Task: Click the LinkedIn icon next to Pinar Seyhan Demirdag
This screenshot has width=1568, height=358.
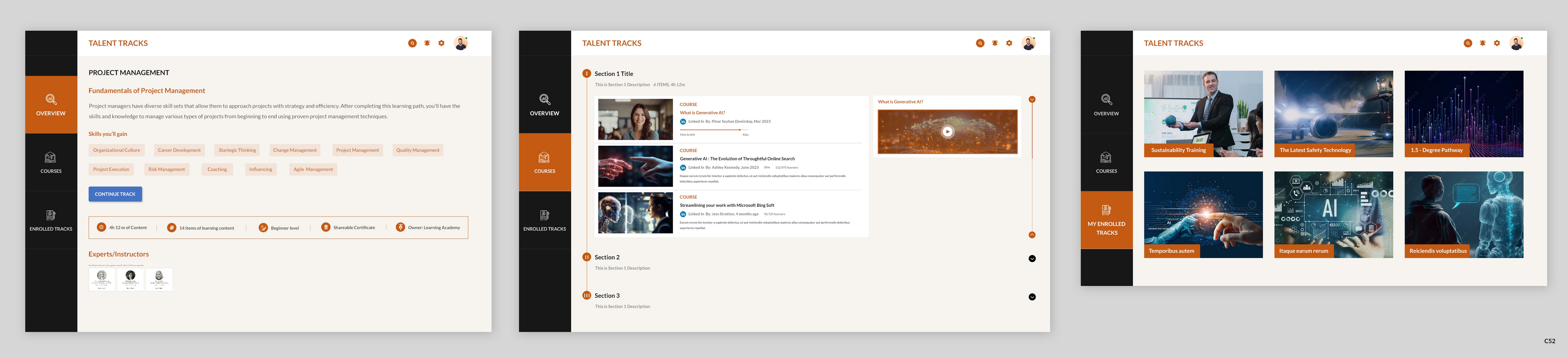Action: (x=684, y=121)
